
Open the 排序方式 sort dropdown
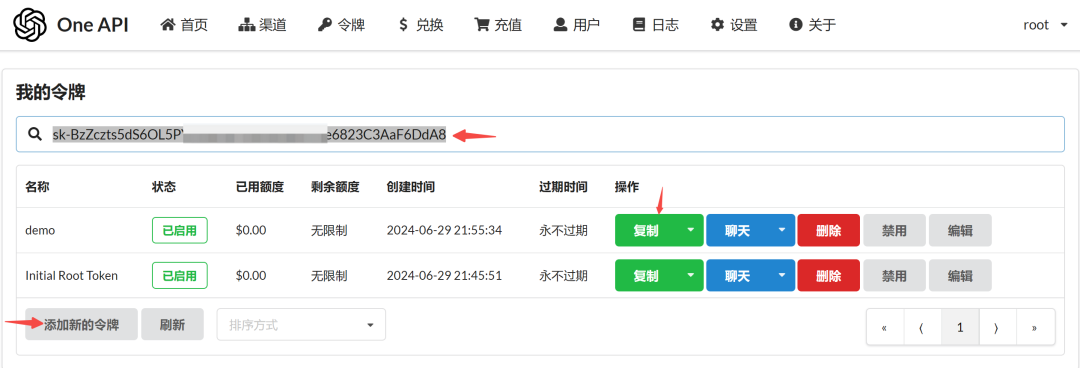301,325
